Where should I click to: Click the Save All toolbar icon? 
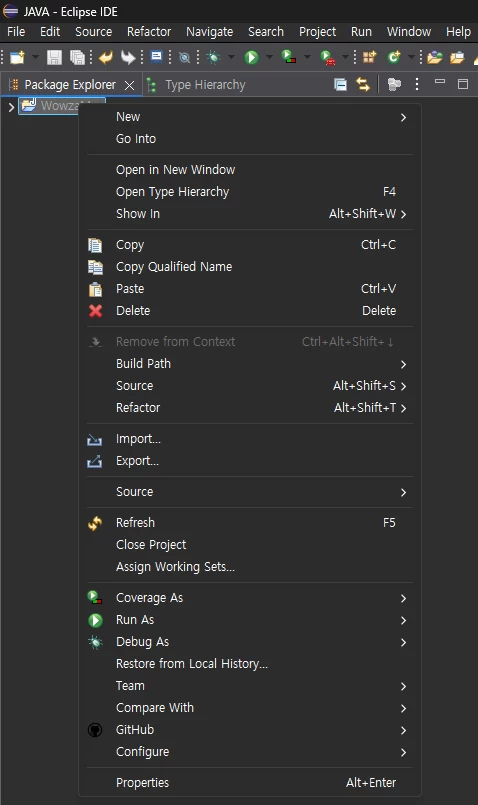77,57
